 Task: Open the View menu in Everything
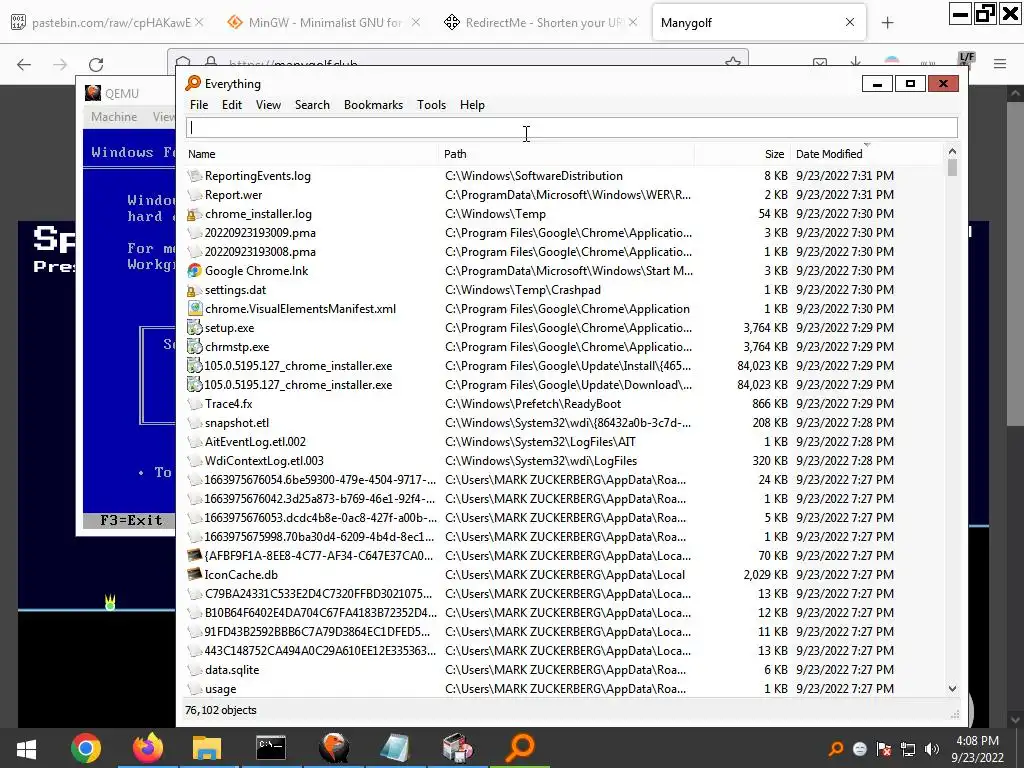pyautogui.click(x=268, y=105)
